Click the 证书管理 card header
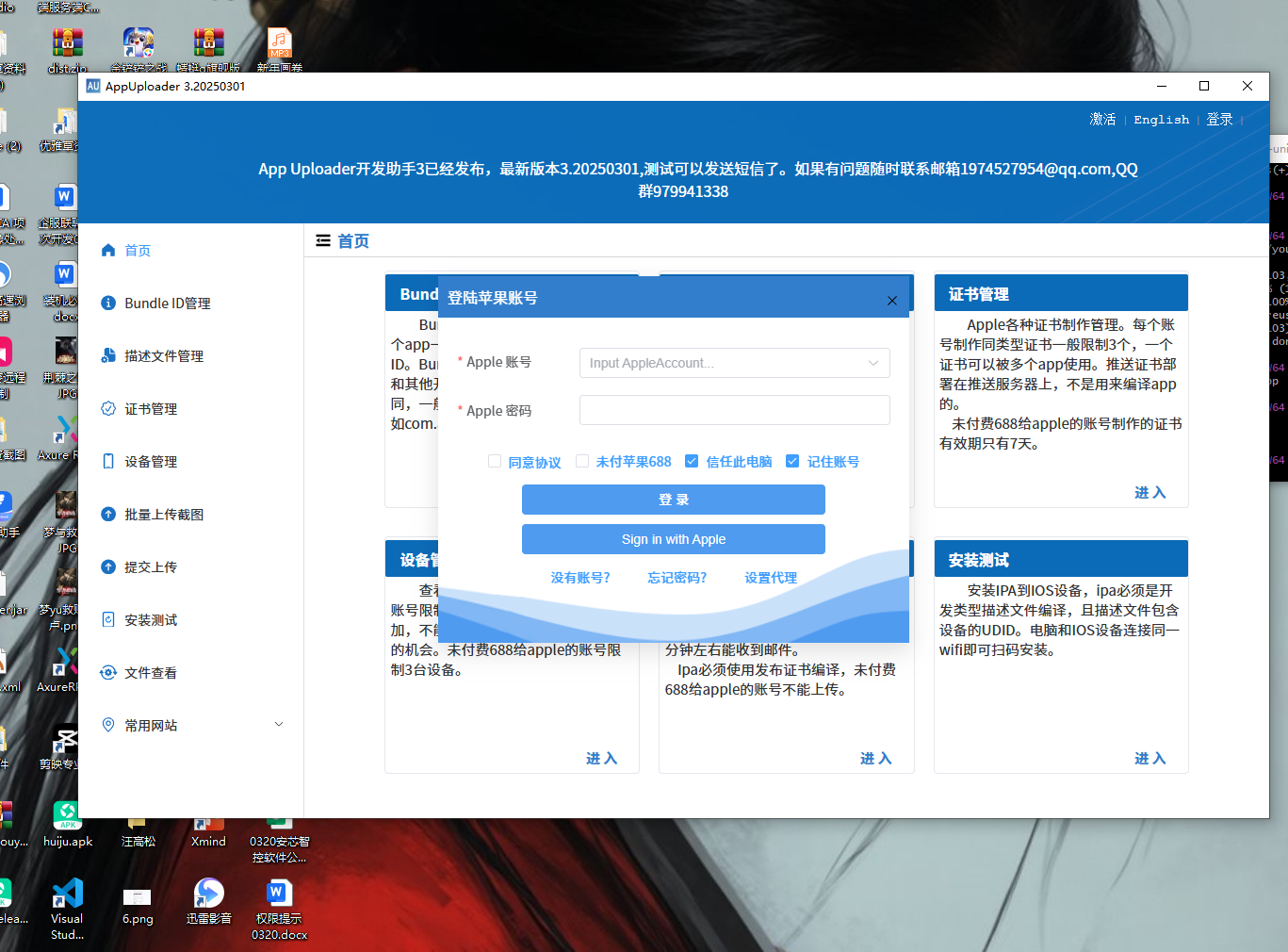 tap(1061, 293)
